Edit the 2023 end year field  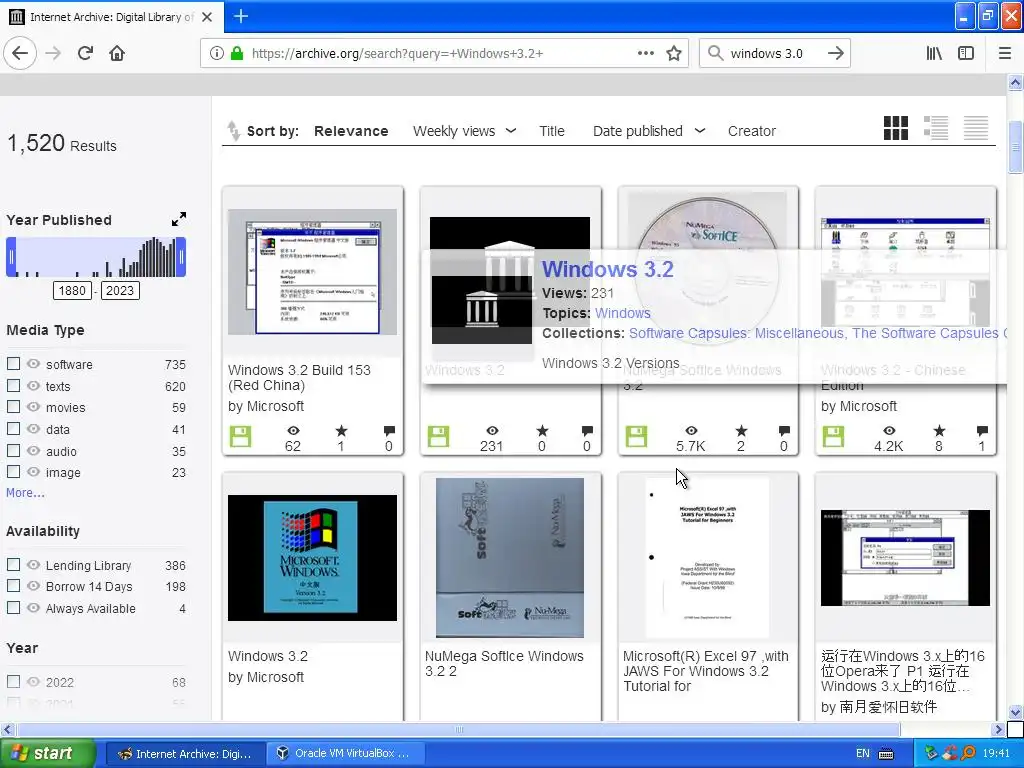[120, 291]
